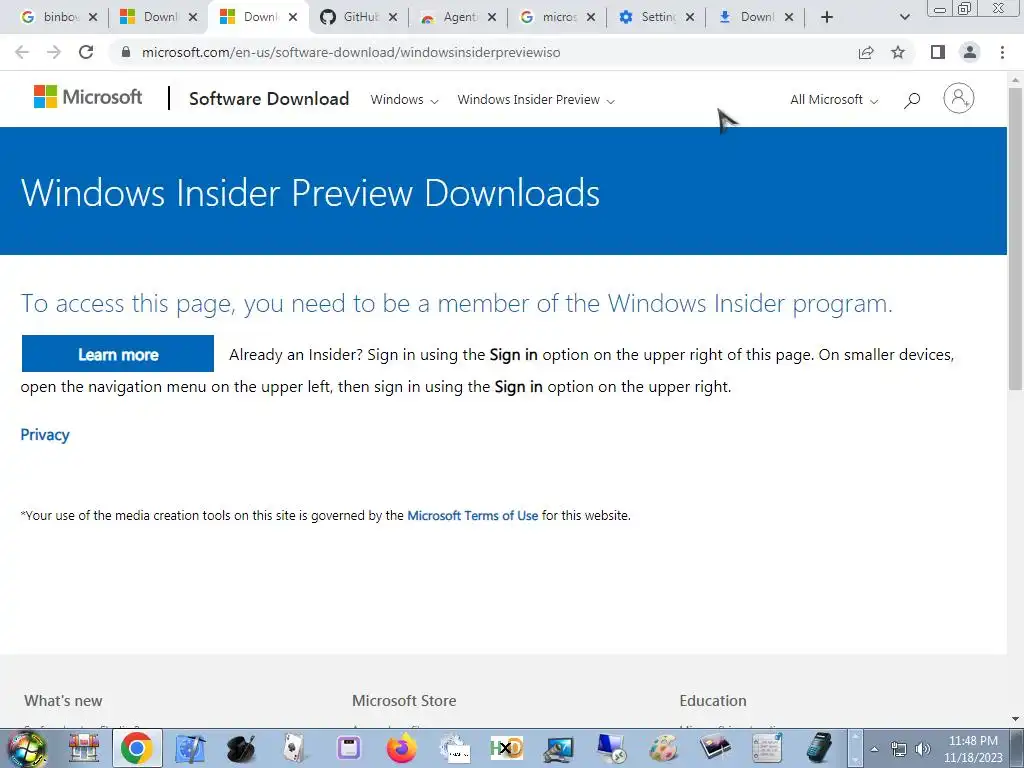Show hidden system tray icons

[874, 749]
